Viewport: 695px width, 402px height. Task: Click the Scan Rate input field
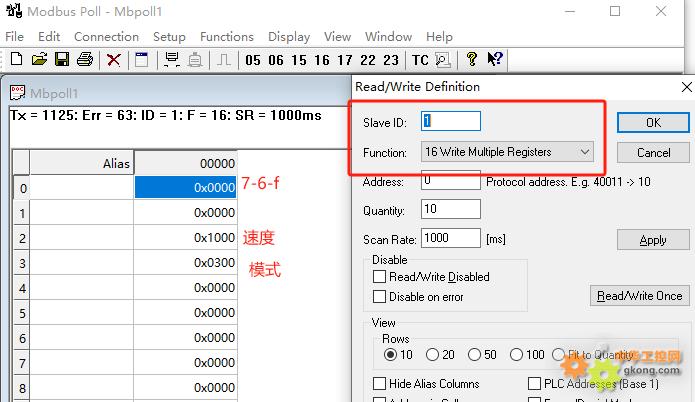point(451,238)
